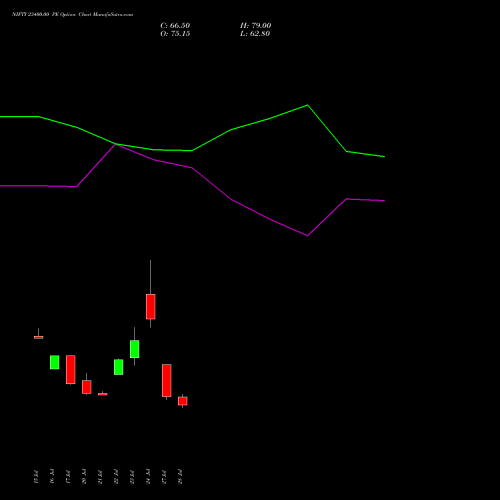Select the 21 Jul date label

click(x=100, y=477)
